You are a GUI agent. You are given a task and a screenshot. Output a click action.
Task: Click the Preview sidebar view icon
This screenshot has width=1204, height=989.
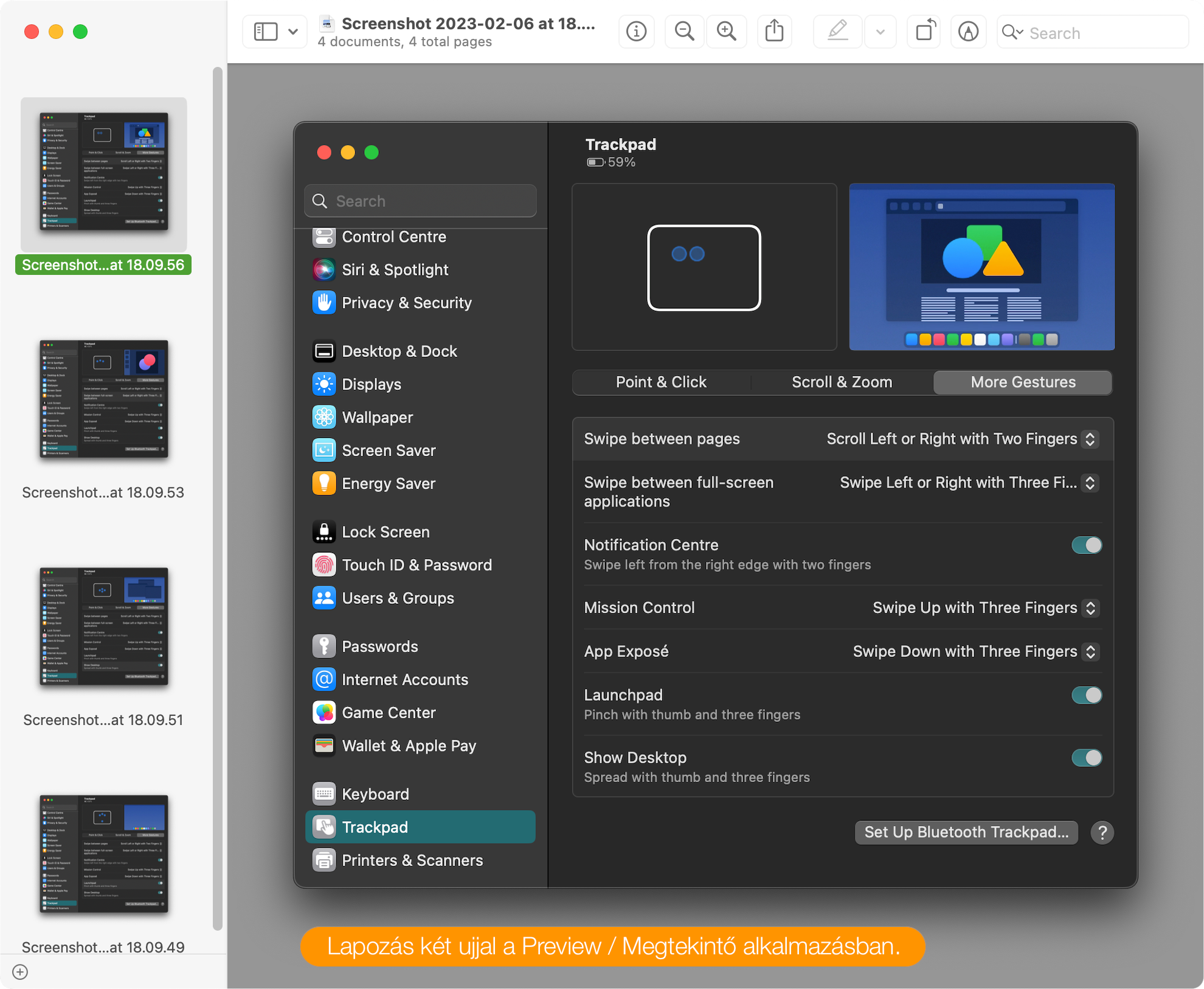click(266, 32)
